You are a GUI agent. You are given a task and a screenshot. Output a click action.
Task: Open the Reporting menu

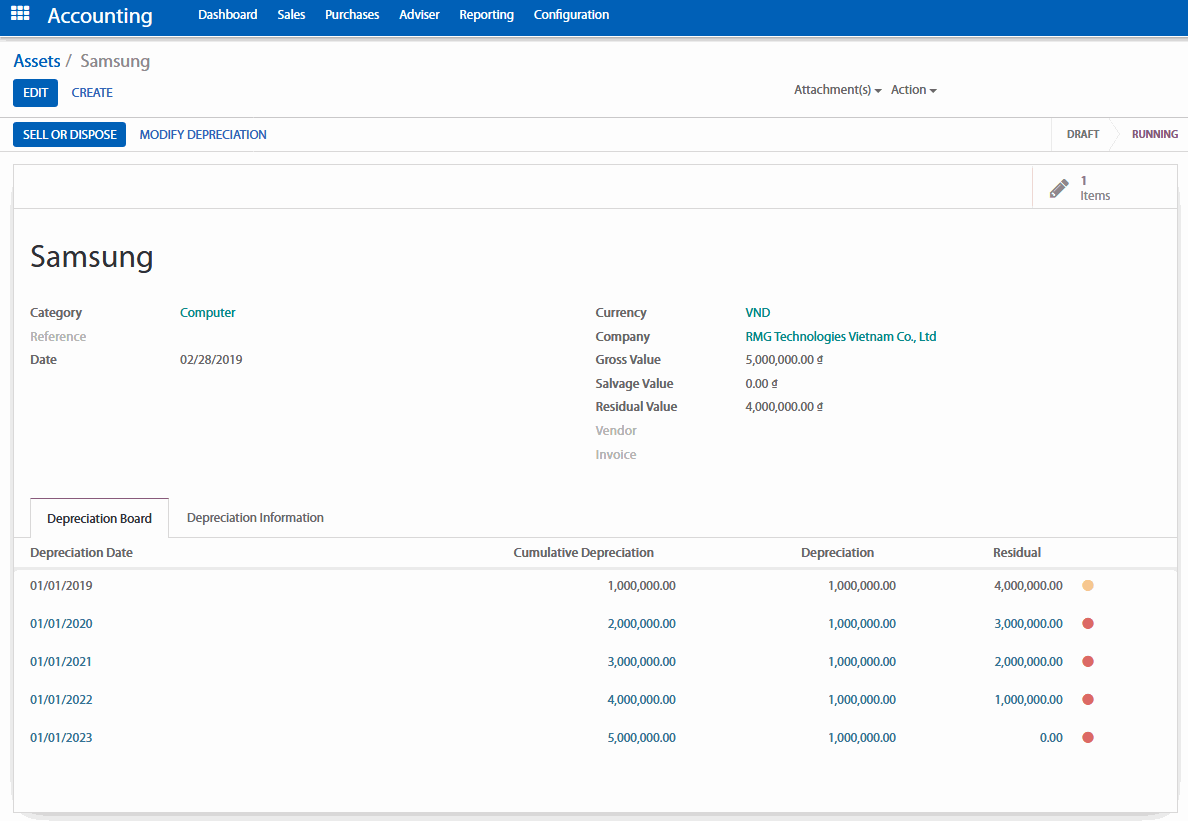pyautogui.click(x=486, y=15)
